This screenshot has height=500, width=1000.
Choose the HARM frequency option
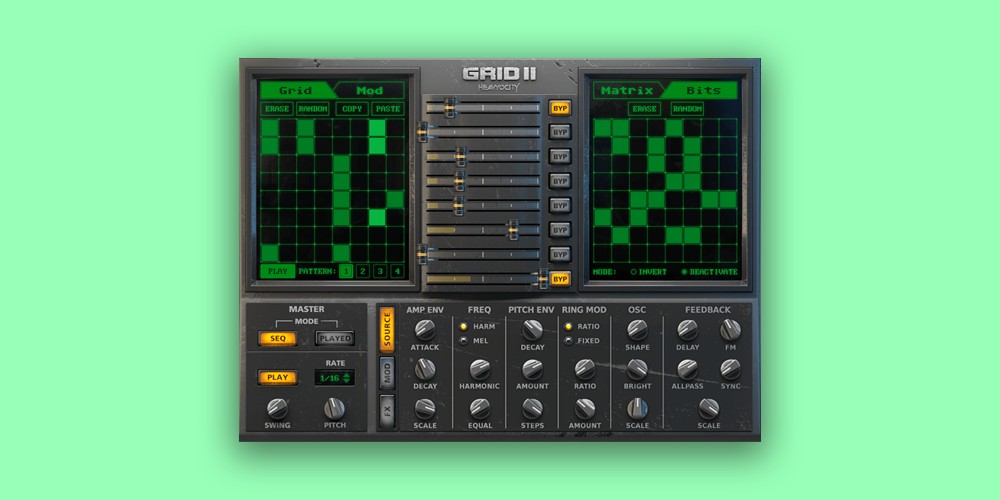(475, 327)
